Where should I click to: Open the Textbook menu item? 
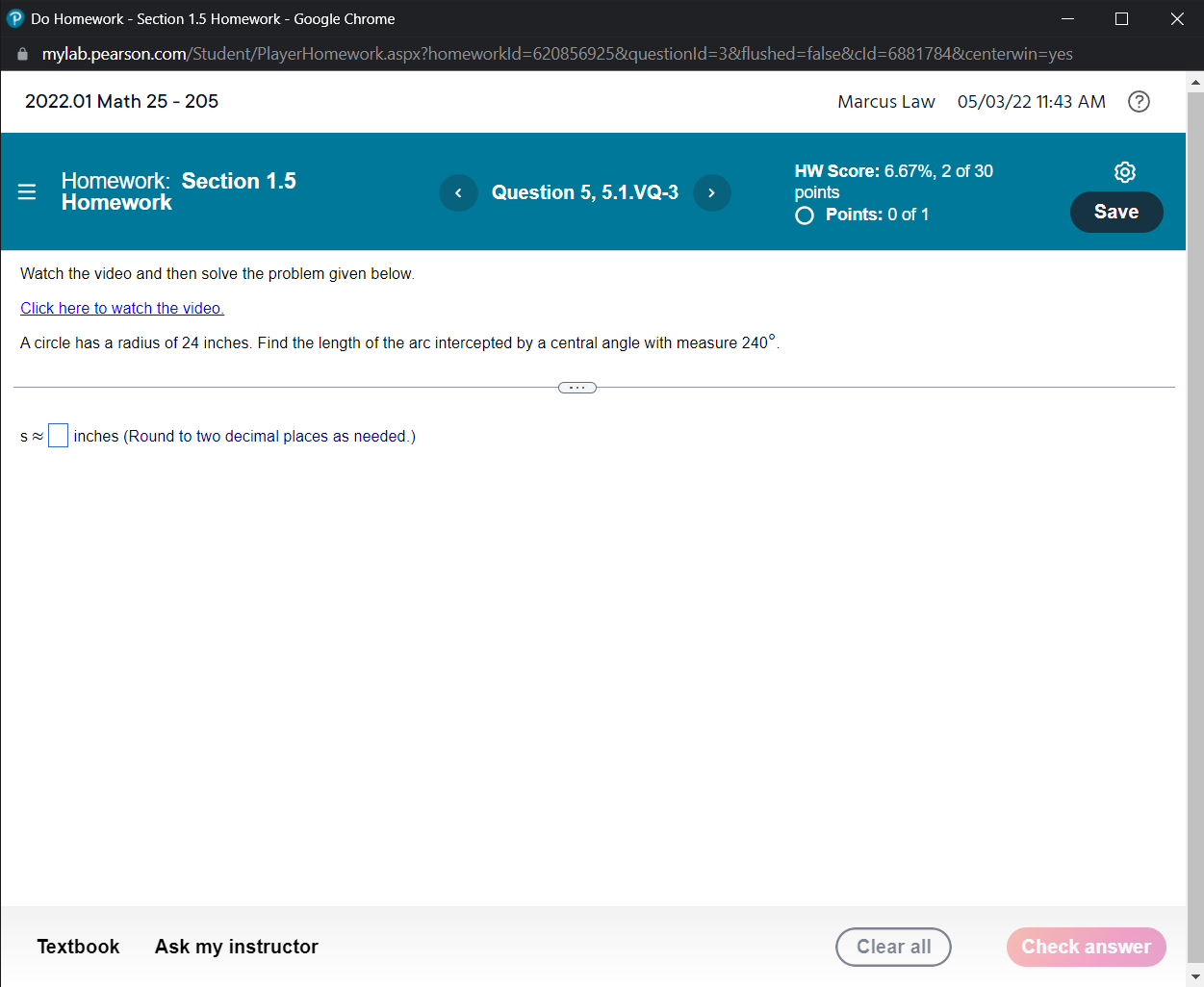pos(78,947)
